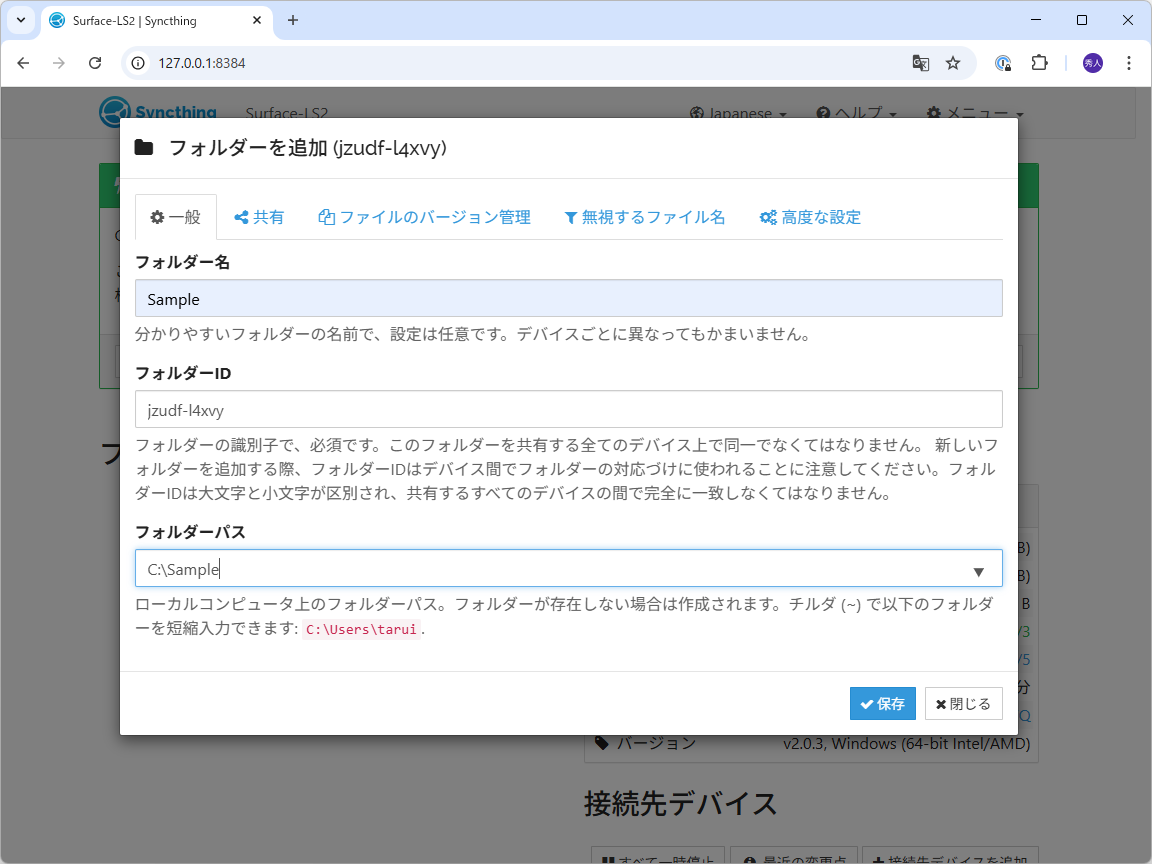Click the フォルダー名 input containing Sample
The width and height of the screenshot is (1152, 864).
click(569, 298)
